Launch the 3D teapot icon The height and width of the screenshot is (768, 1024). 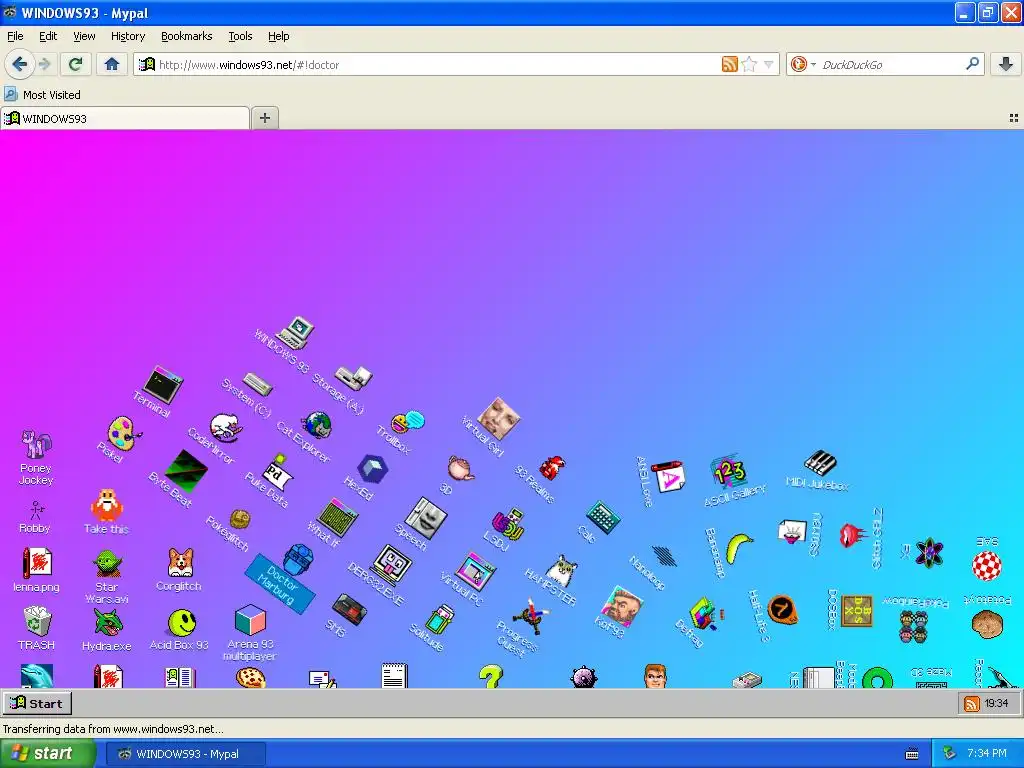point(460,468)
